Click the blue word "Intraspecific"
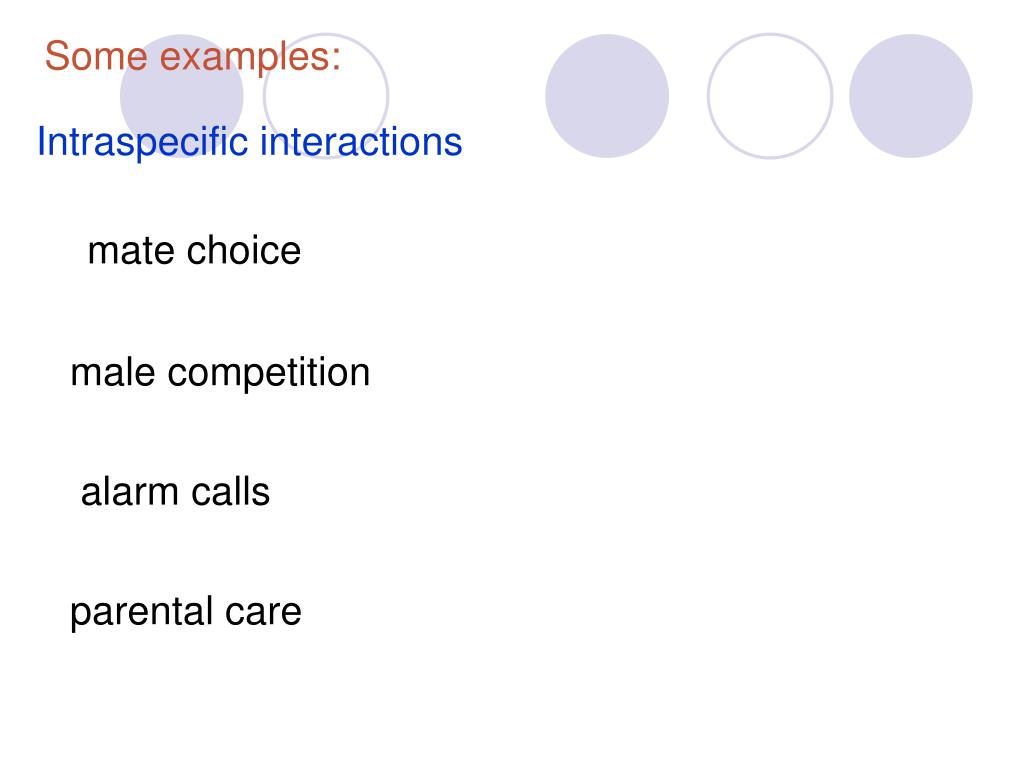 point(142,142)
